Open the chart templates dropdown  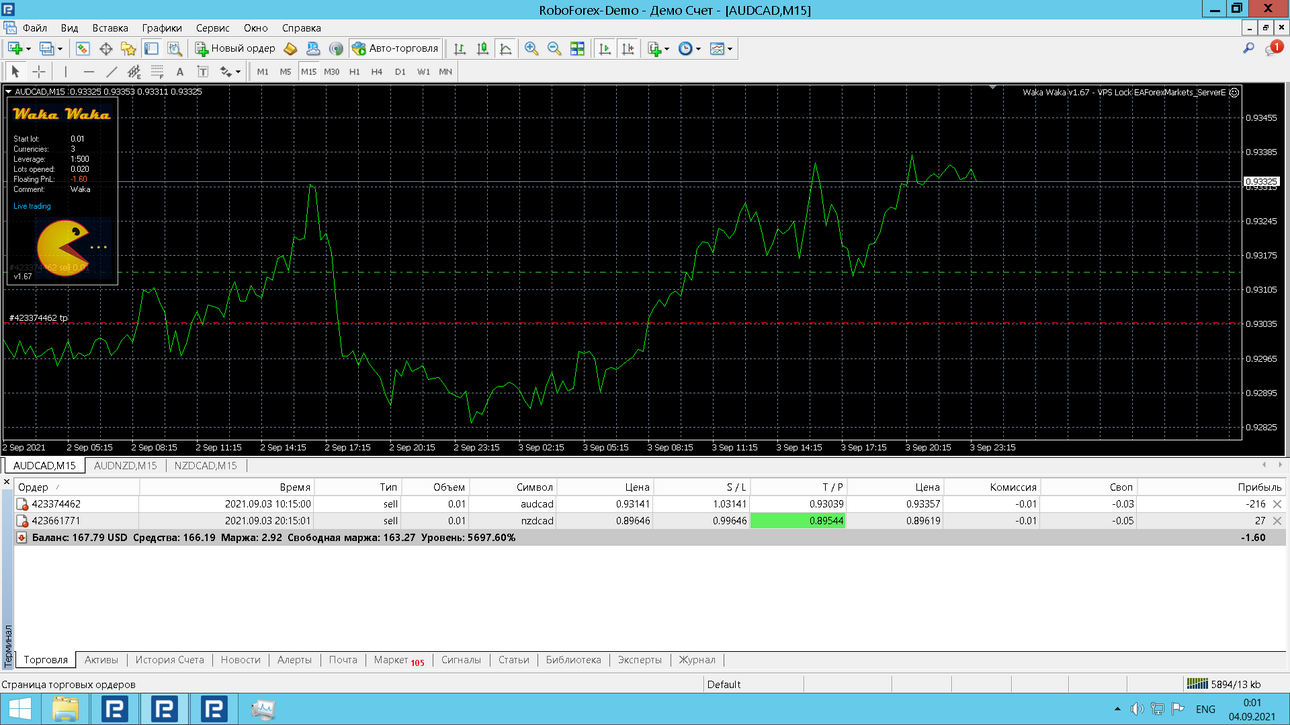(x=730, y=48)
